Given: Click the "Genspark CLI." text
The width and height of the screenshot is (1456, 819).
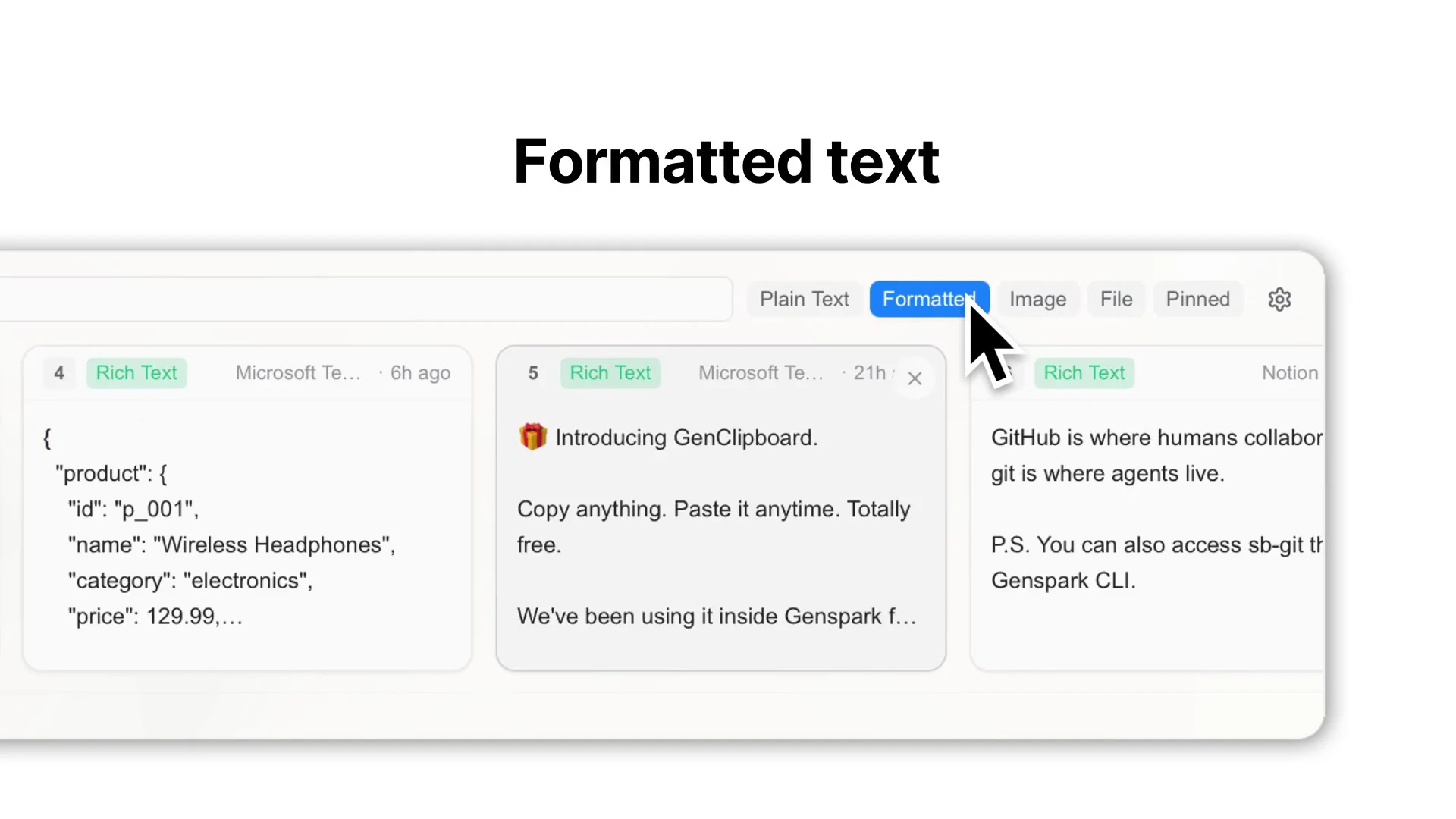Looking at the screenshot, I should [x=1063, y=580].
